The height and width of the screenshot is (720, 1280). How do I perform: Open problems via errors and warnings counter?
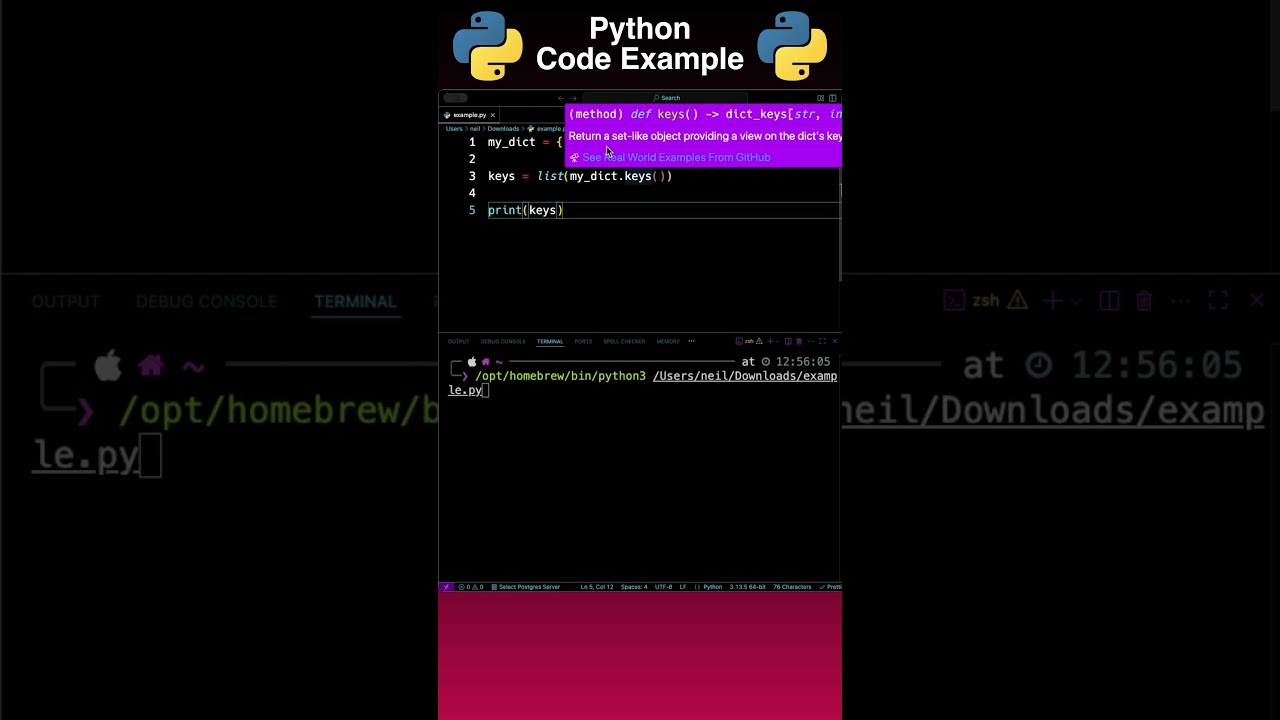click(x=471, y=587)
